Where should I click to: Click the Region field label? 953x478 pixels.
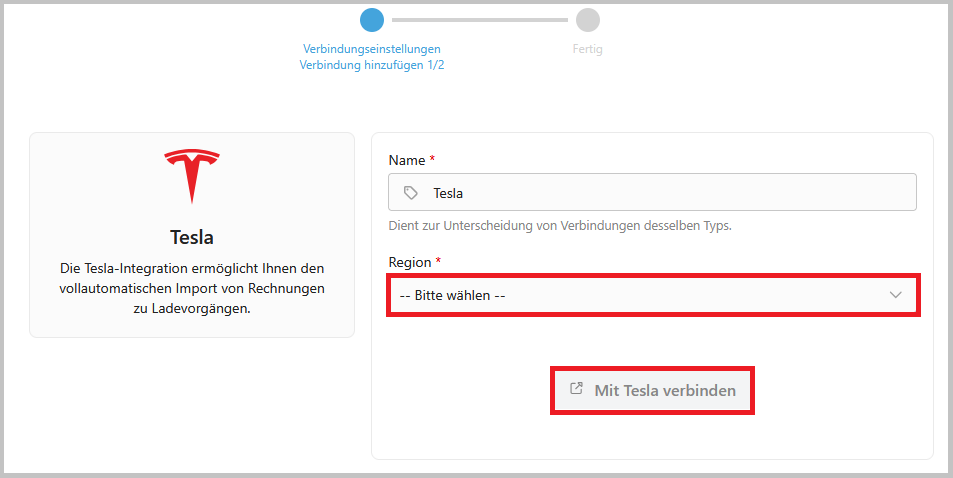pos(410,262)
